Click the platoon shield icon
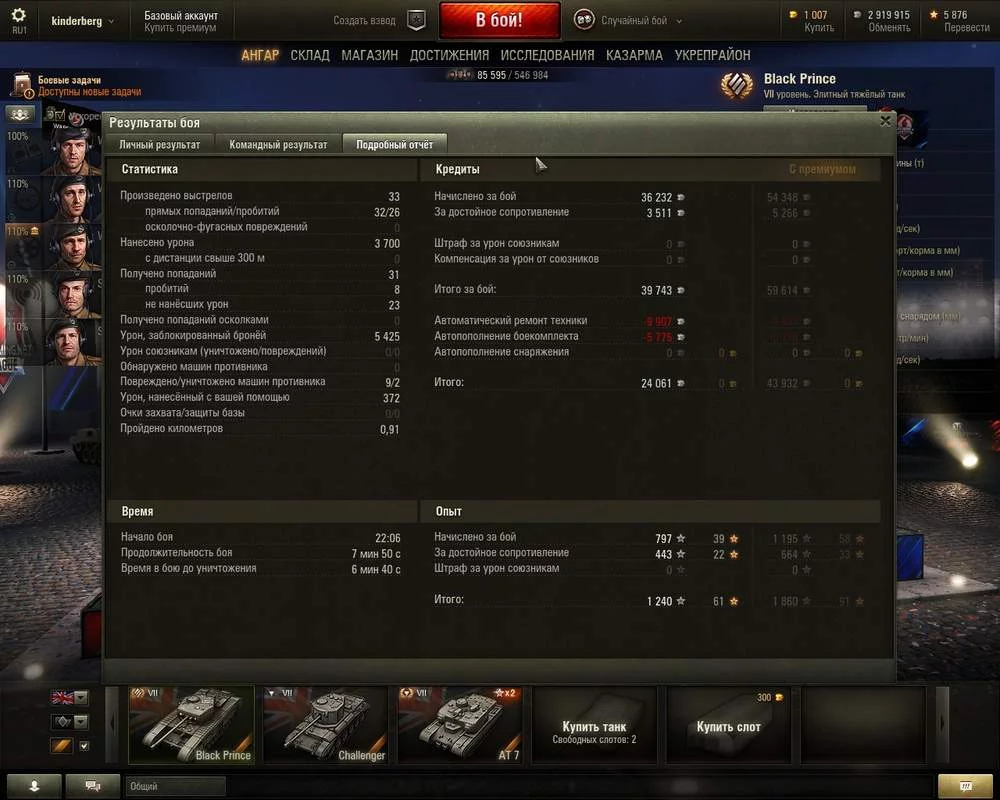1000x800 pixels. [x=416, y=20]
